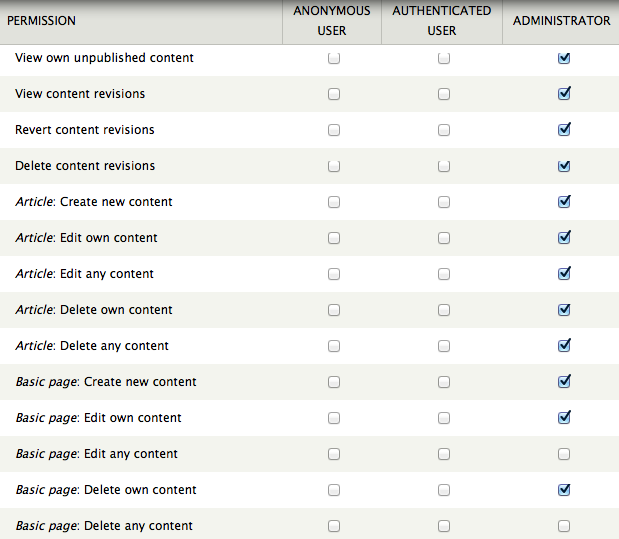Screen dimensions: 619x539
Task: Click the 'Article: Edit any content' label
Action: (84, 274)
